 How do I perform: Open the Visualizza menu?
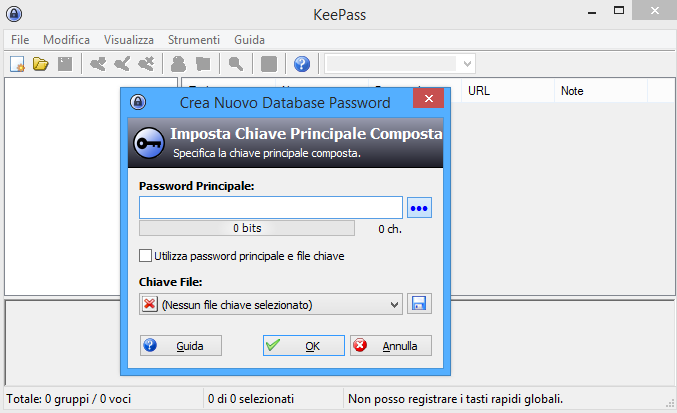tap(129, 40)
